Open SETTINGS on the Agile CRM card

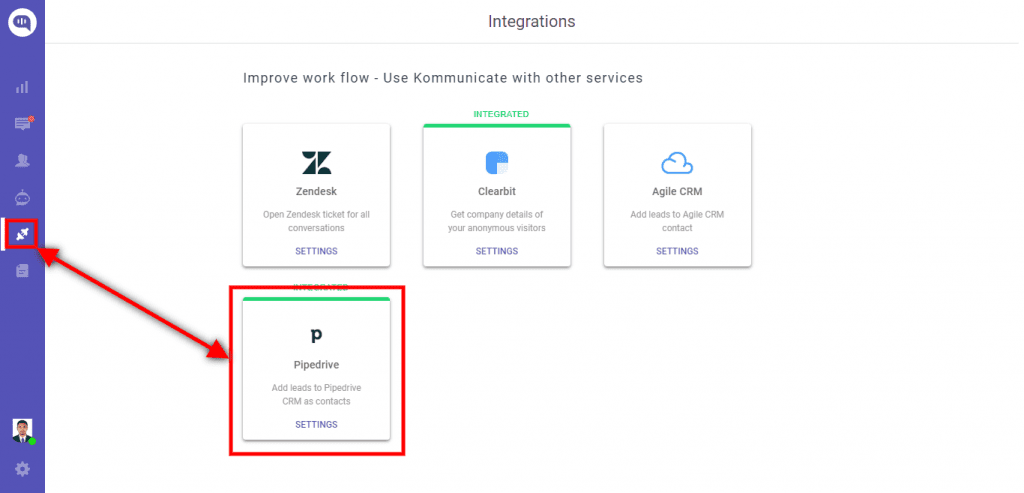pyautogui.click(x=677, y=251)
